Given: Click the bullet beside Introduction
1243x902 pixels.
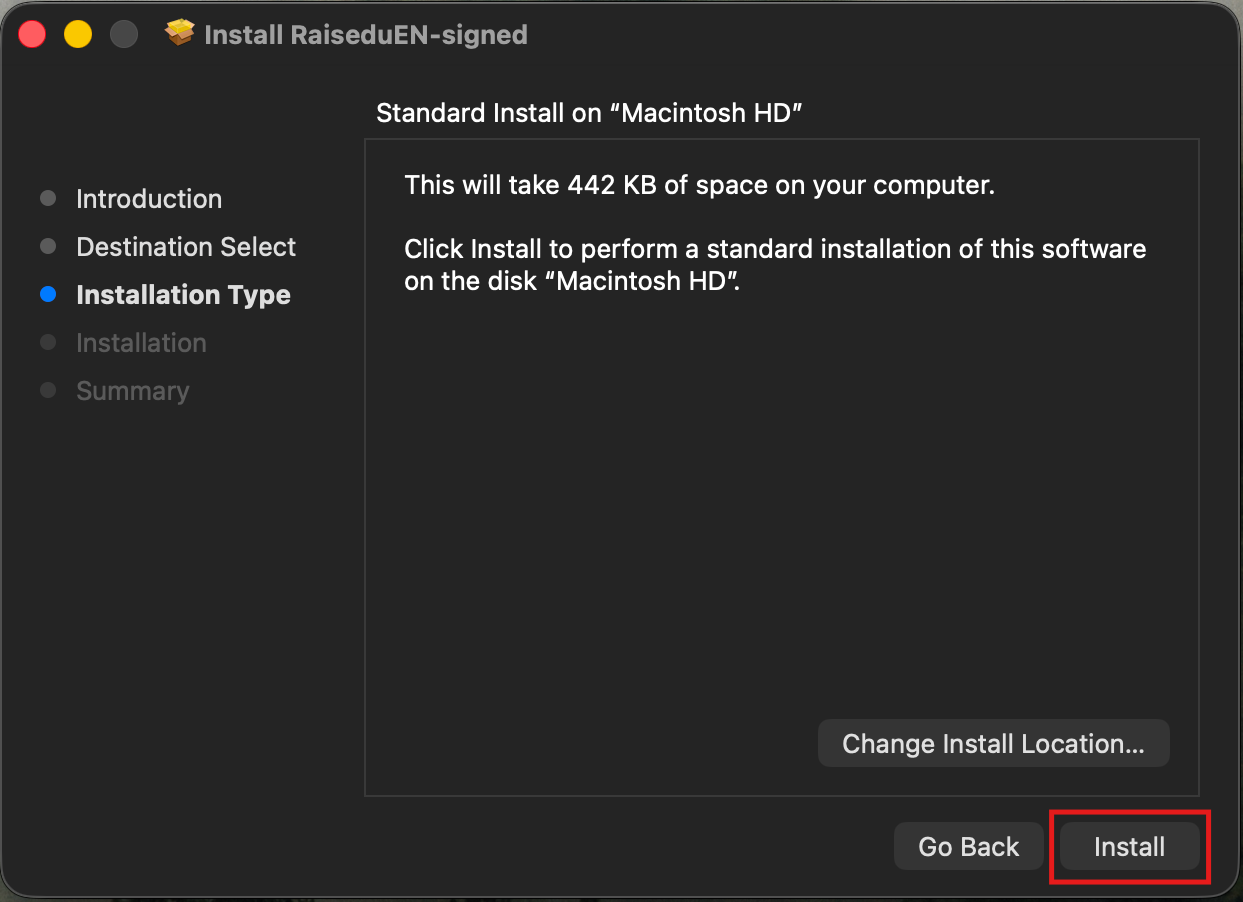Looking at the screenshot, I should pos(48,199).
